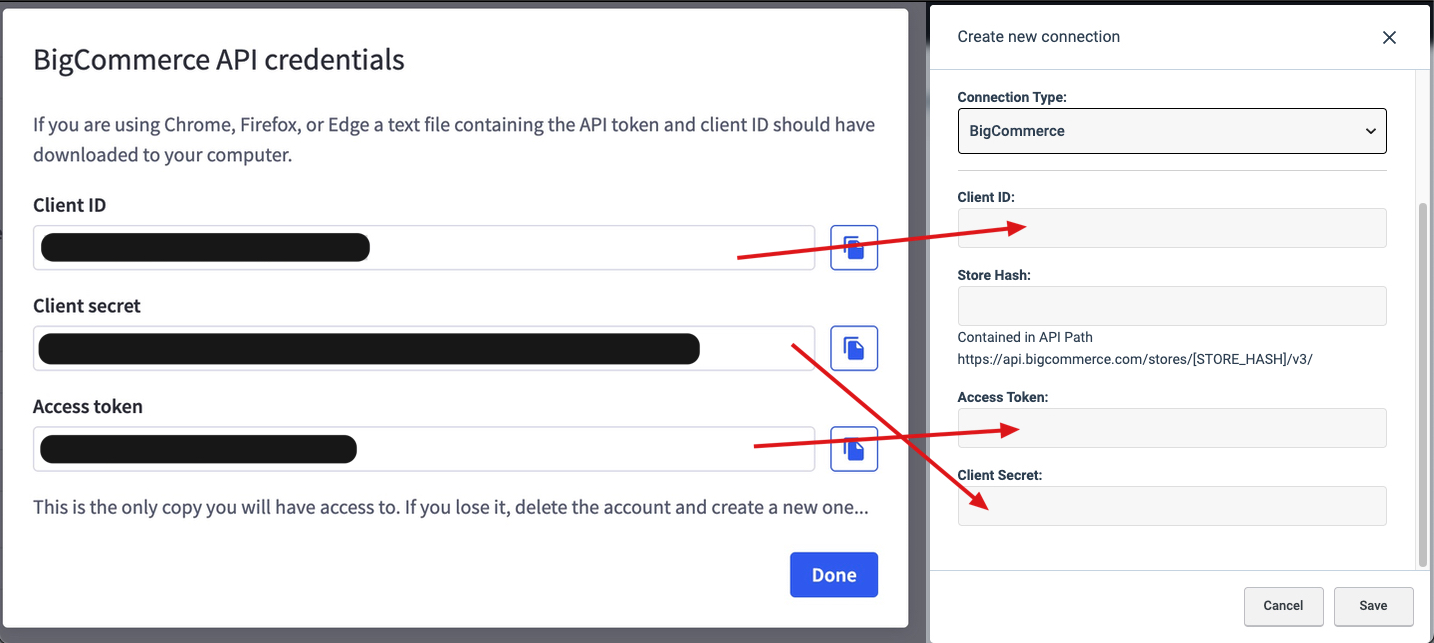Click the 'Store Hash:' label
This screenshot has width=1434, height=643.
click(994, 275)
